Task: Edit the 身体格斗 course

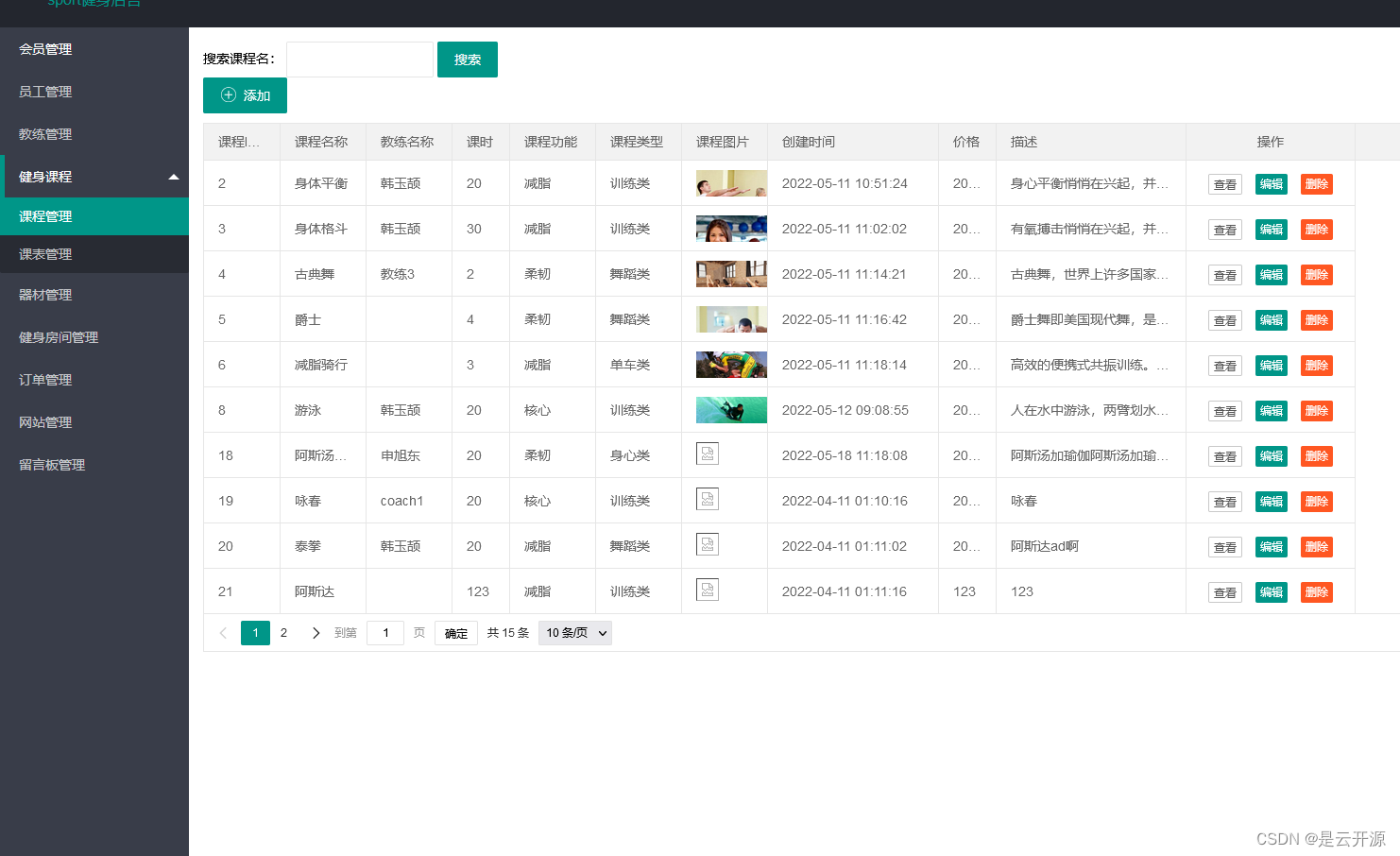Action: click(x=1272, y=230)
